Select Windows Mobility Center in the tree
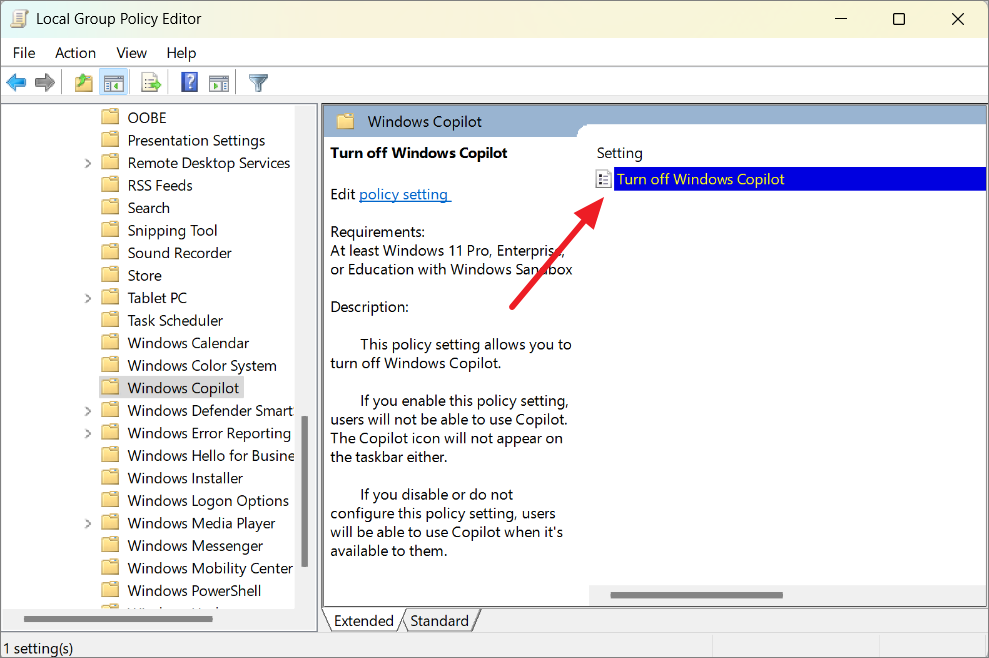Screen dimensions: 989x658 (x=210, y=568)
